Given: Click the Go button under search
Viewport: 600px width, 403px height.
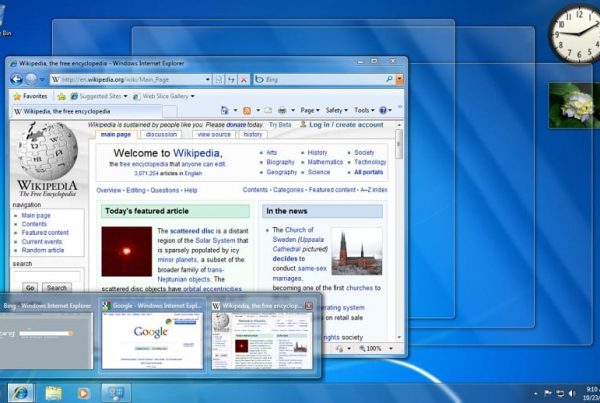Looking at the screenshot, I should pyautogui.click(x=30, y=288).
